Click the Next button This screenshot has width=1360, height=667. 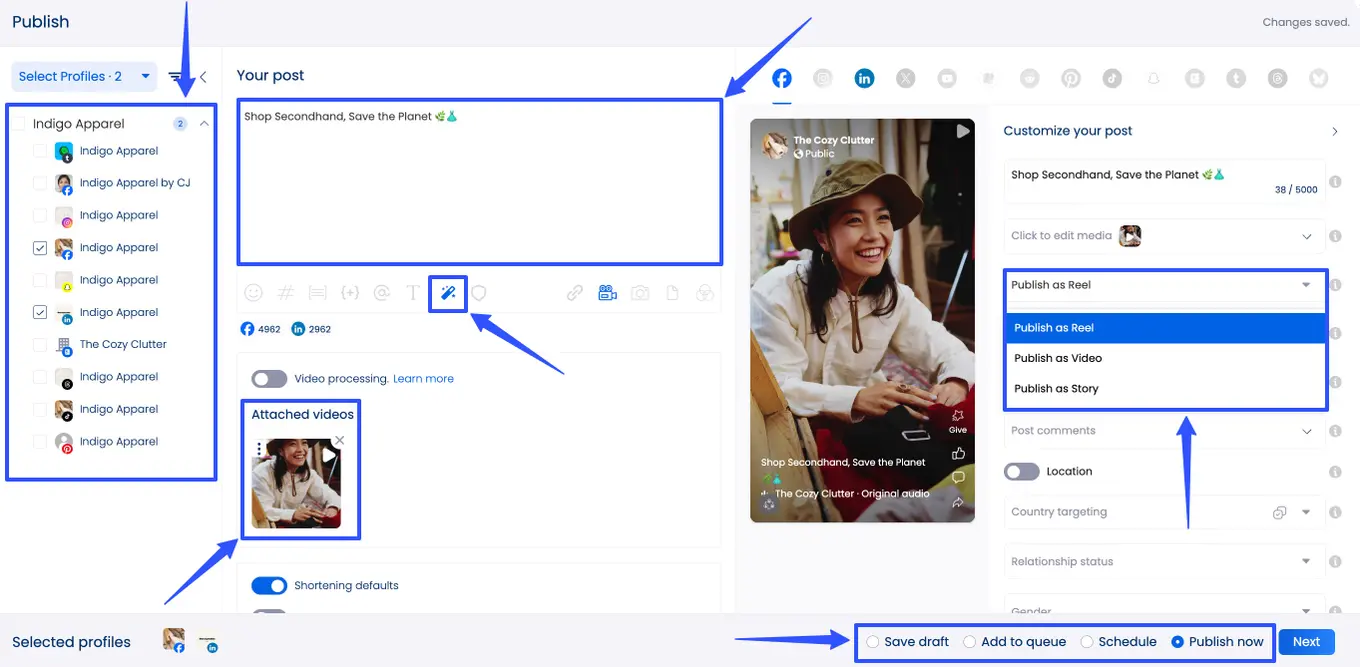pyautogui.click(x=1306, y=641)
